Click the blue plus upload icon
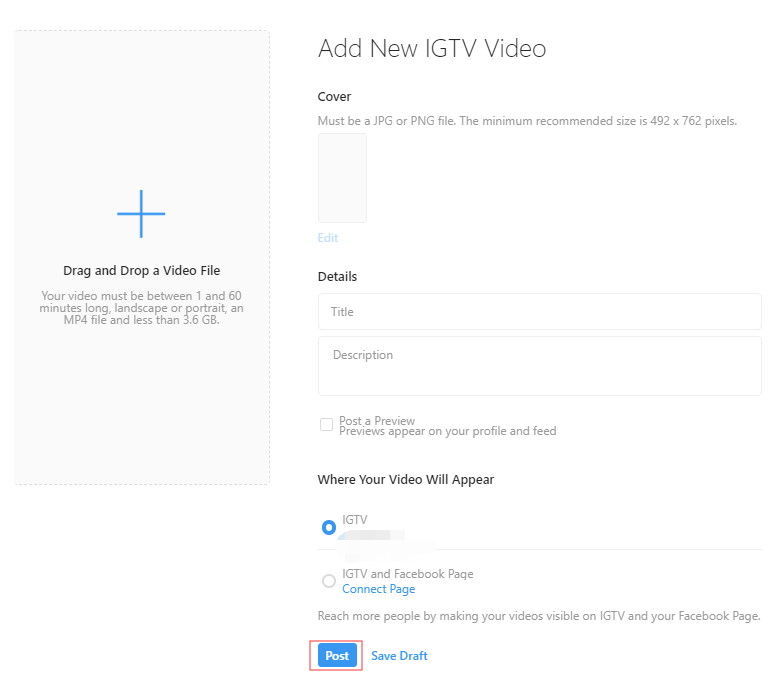772x682 pixels. [141, 214]
